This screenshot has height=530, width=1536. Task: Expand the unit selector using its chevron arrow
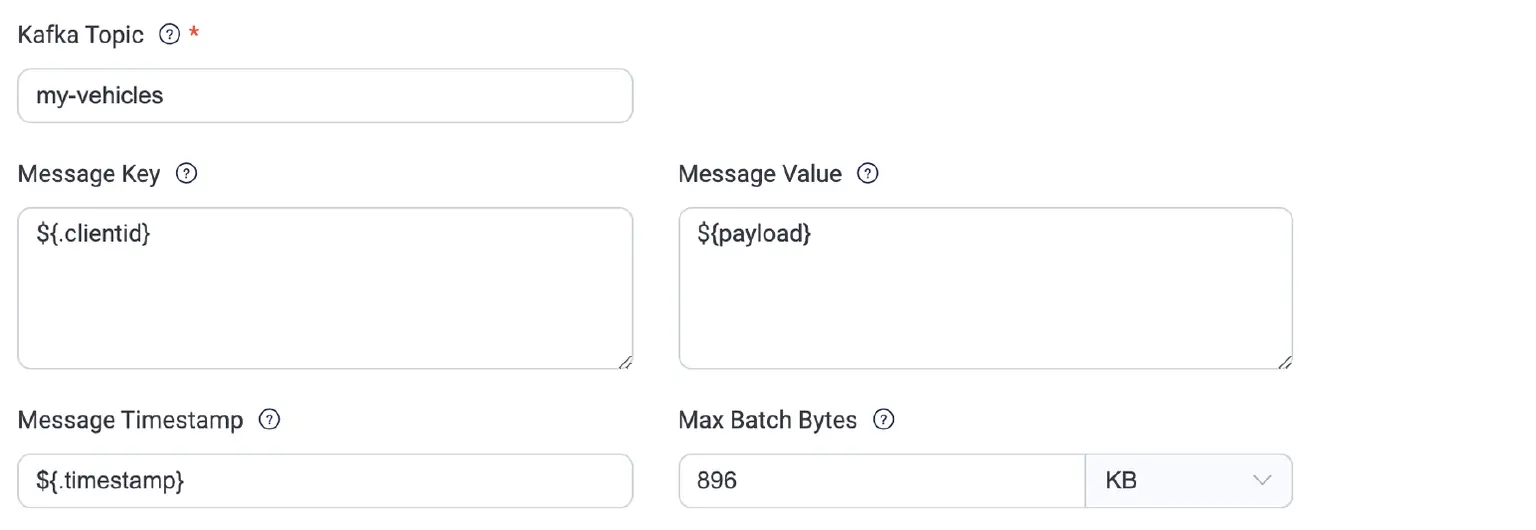(x=1262, y=481)
